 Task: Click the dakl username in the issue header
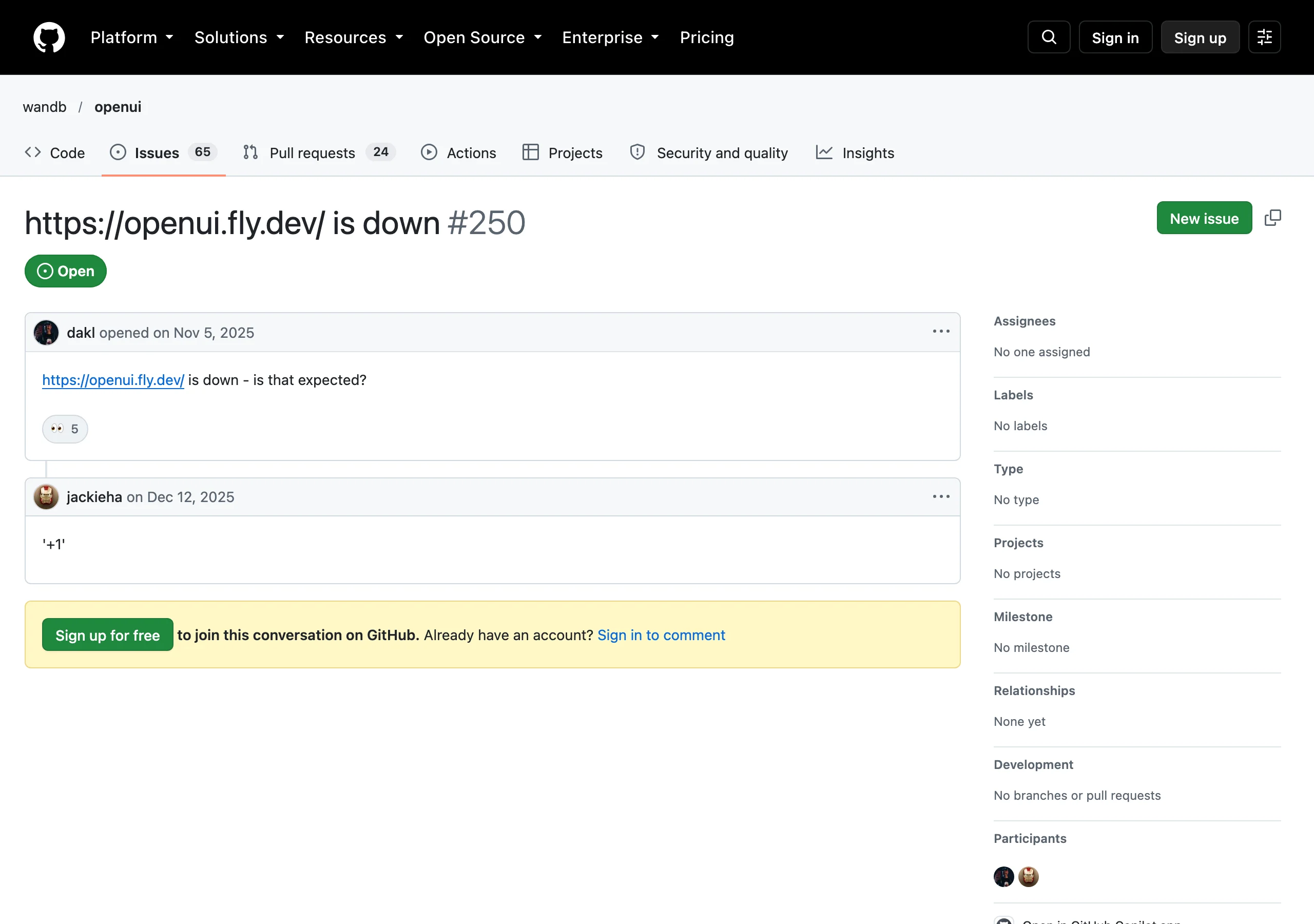pyautogui.click(x=81, y=333)
